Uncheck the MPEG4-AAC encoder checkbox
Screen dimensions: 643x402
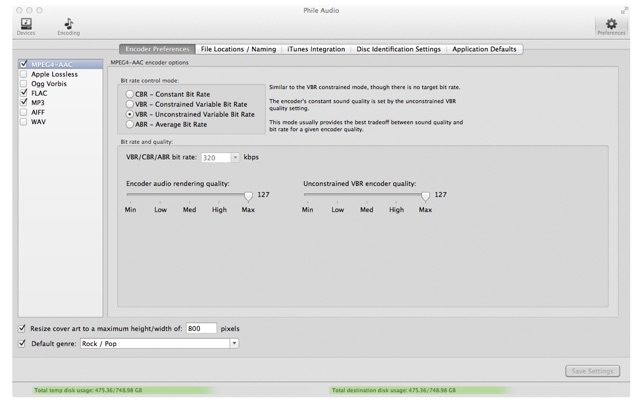[24, 64]
